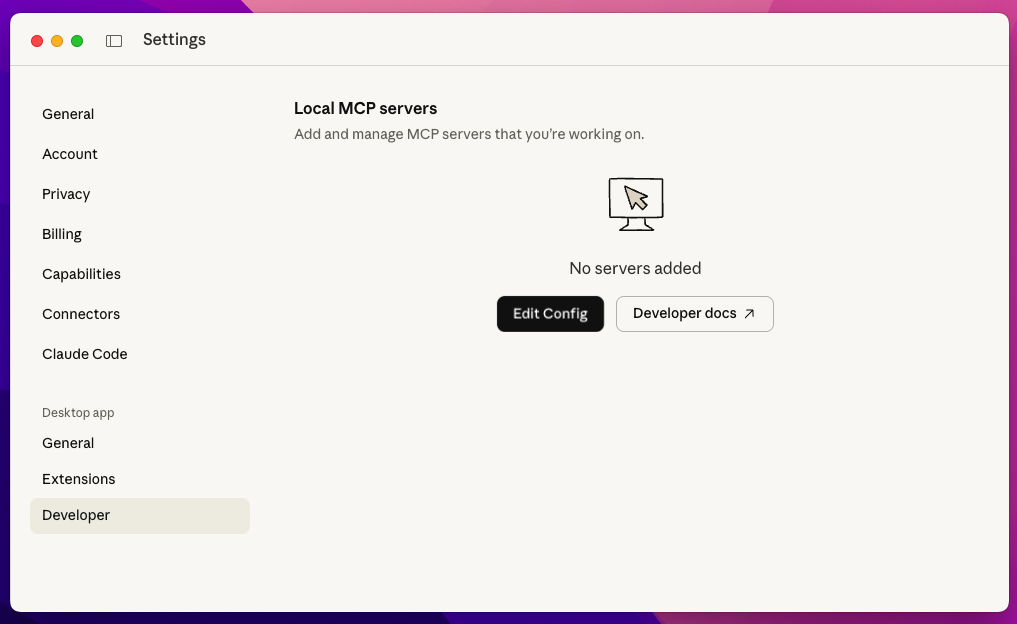The image size is (1017, 624).
Task: Open Billing settings
Action: (62, 234)
